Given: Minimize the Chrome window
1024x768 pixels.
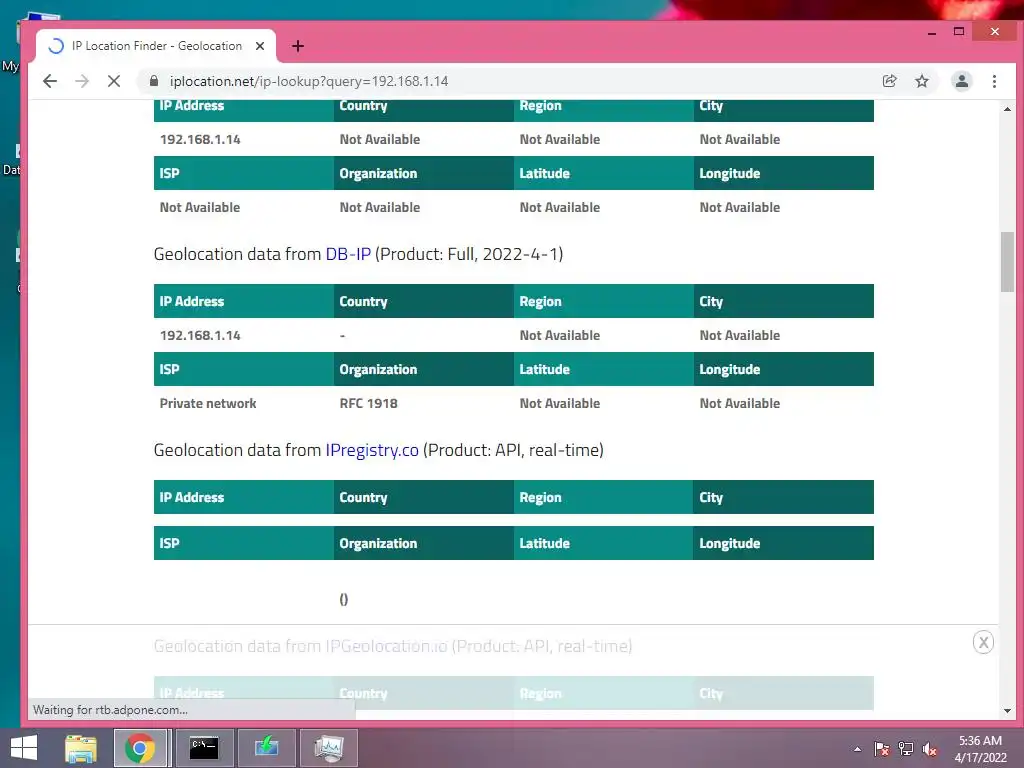Looking at the screenshot, I should click(932, 31).
